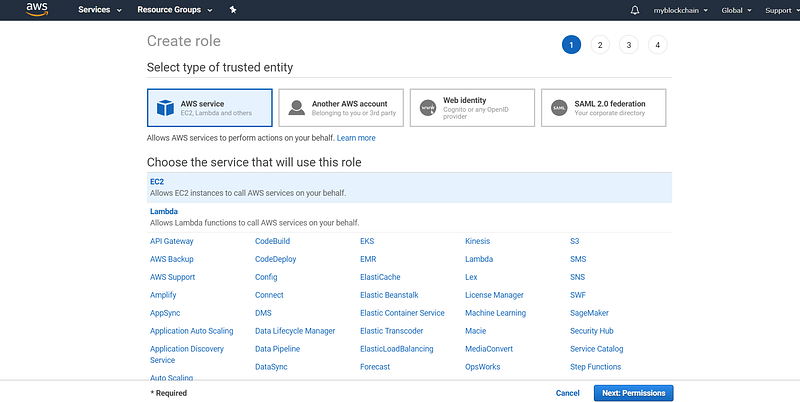This screenshot has height=402, width=800.
Task: Select the highlighted EC2 service row
Action: (x=409, y=187)
